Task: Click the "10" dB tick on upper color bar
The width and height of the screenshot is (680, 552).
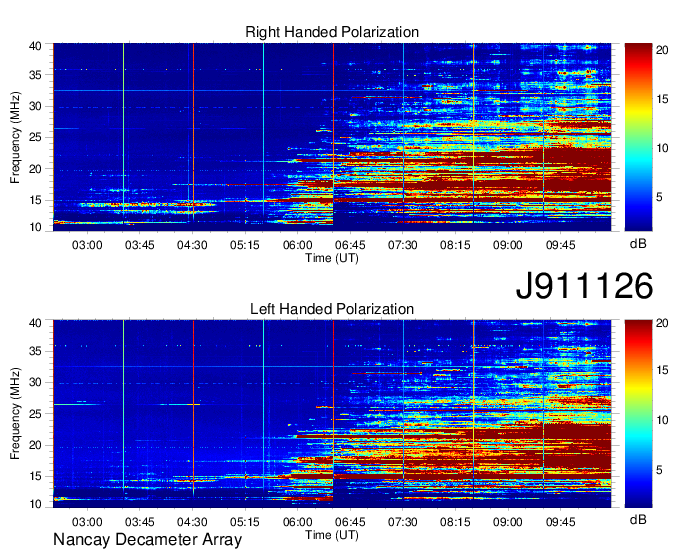Action: click(x=662, y=148)
